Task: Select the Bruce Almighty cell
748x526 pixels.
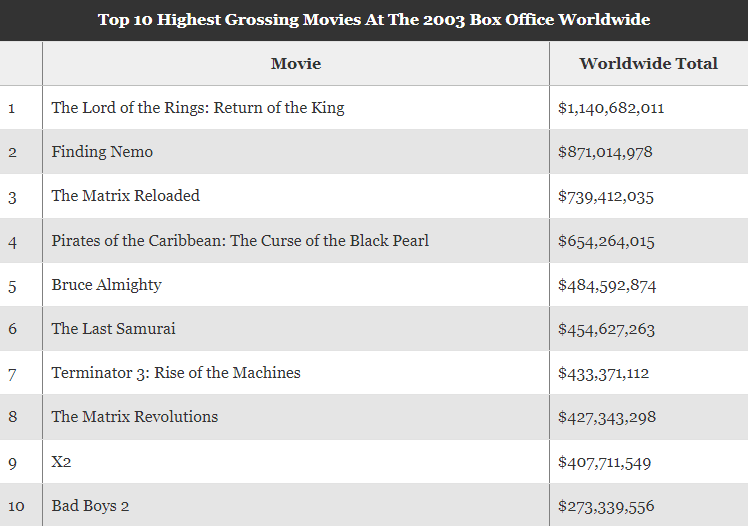Action: [x=107, y=285]
